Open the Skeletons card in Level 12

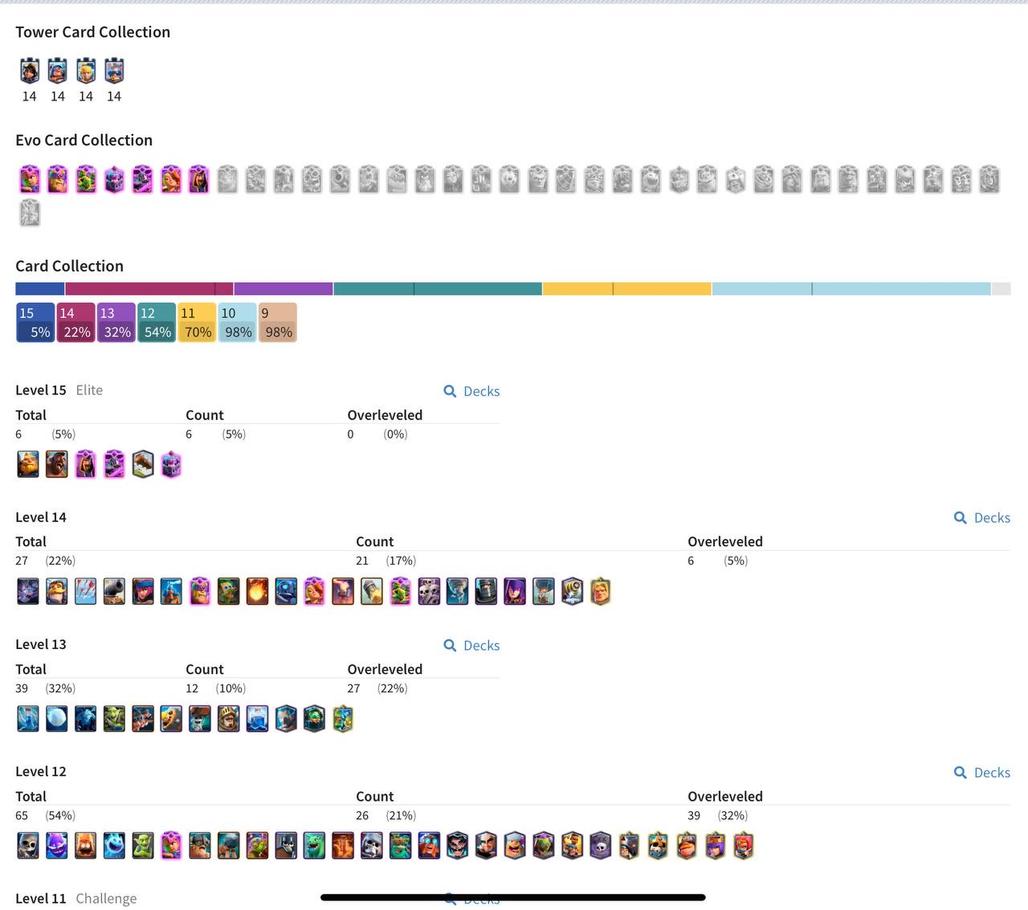pos(28,846)
